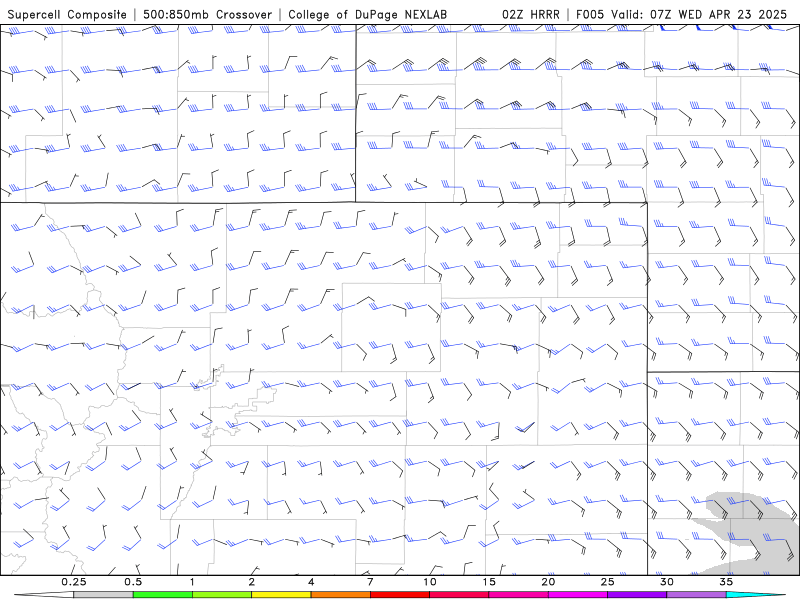The width and height of the screenshot is (800, 600).
Task: Click the 0.25 color scale label
Action: (x=73, y=582)
